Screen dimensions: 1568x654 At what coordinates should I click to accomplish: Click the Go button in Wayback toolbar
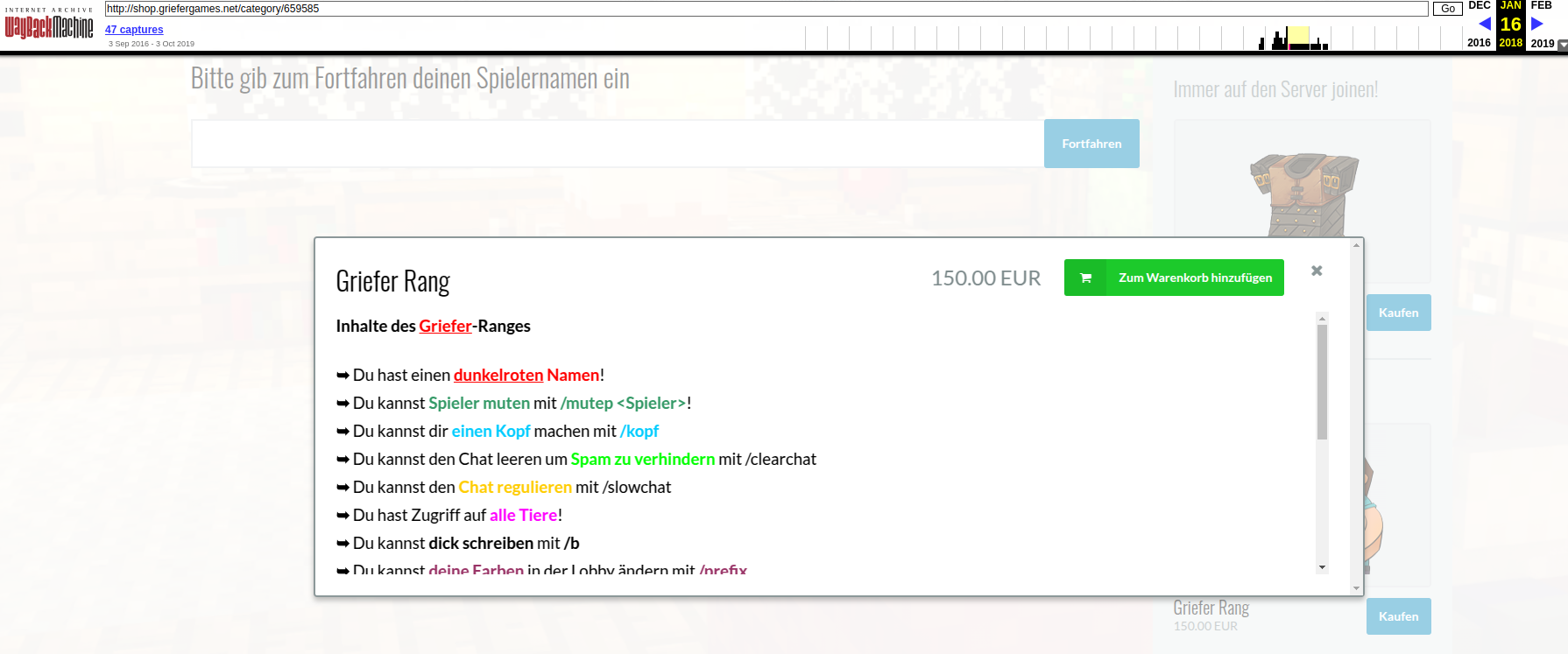[x=1448, y=9]
